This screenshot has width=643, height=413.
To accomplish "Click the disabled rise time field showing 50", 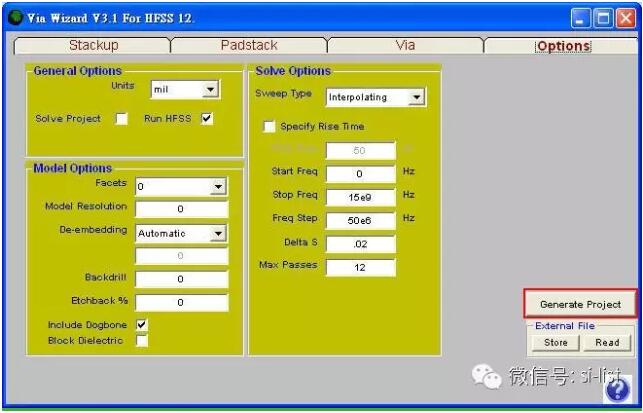I will [x=360, y=151].
